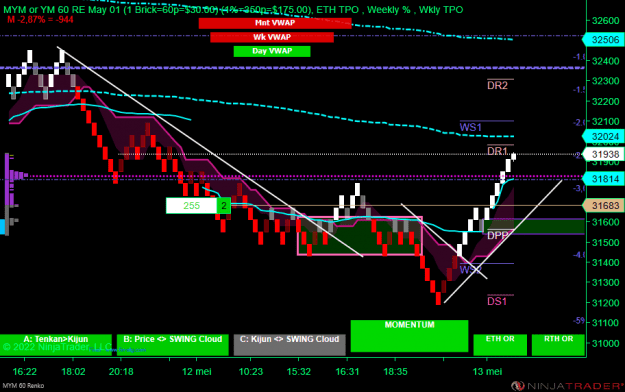Click the ETH OR green box
625x392 pixels.
point(500,345)
